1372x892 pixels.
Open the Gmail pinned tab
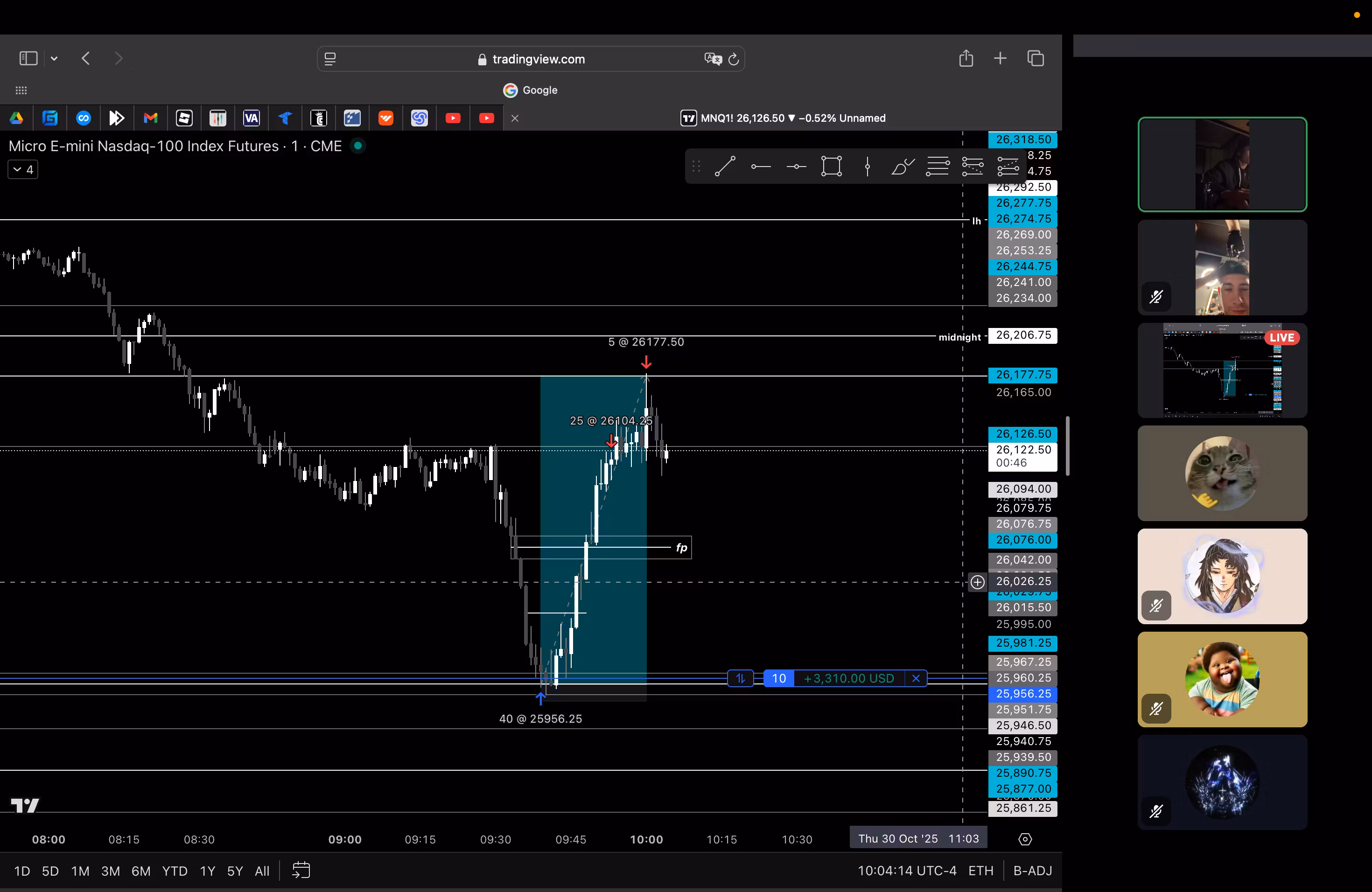pyautogui.click(x=150, y=118)
